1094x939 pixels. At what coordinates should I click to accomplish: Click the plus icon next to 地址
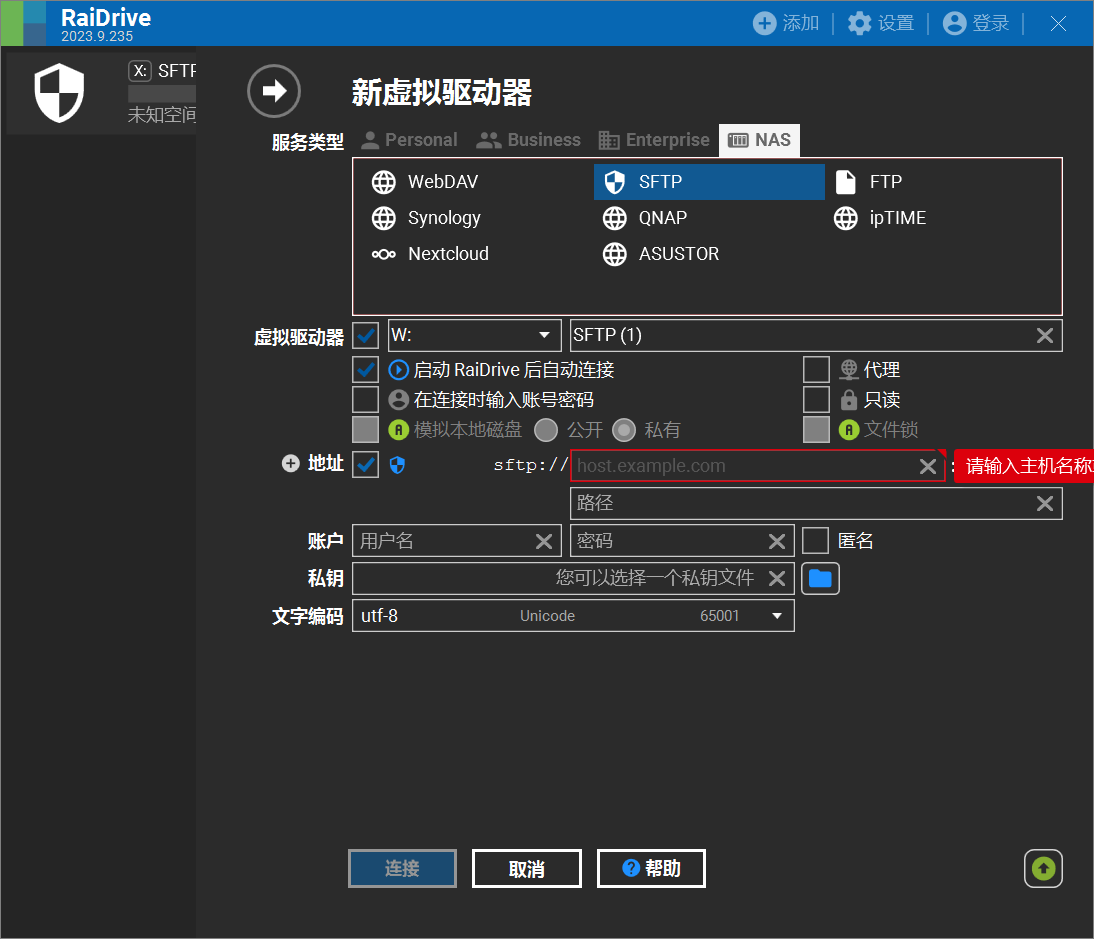click(x=290, y=463)
